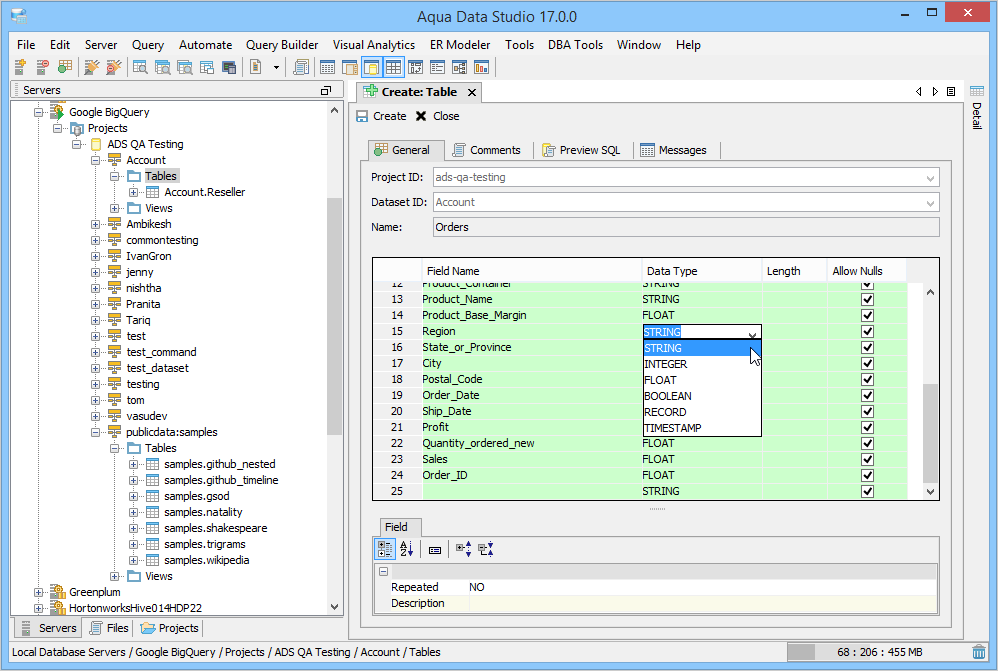This screenshot has height=671, width=998.
Task: Open the Project ID dropdown
Action: [930, 178]
